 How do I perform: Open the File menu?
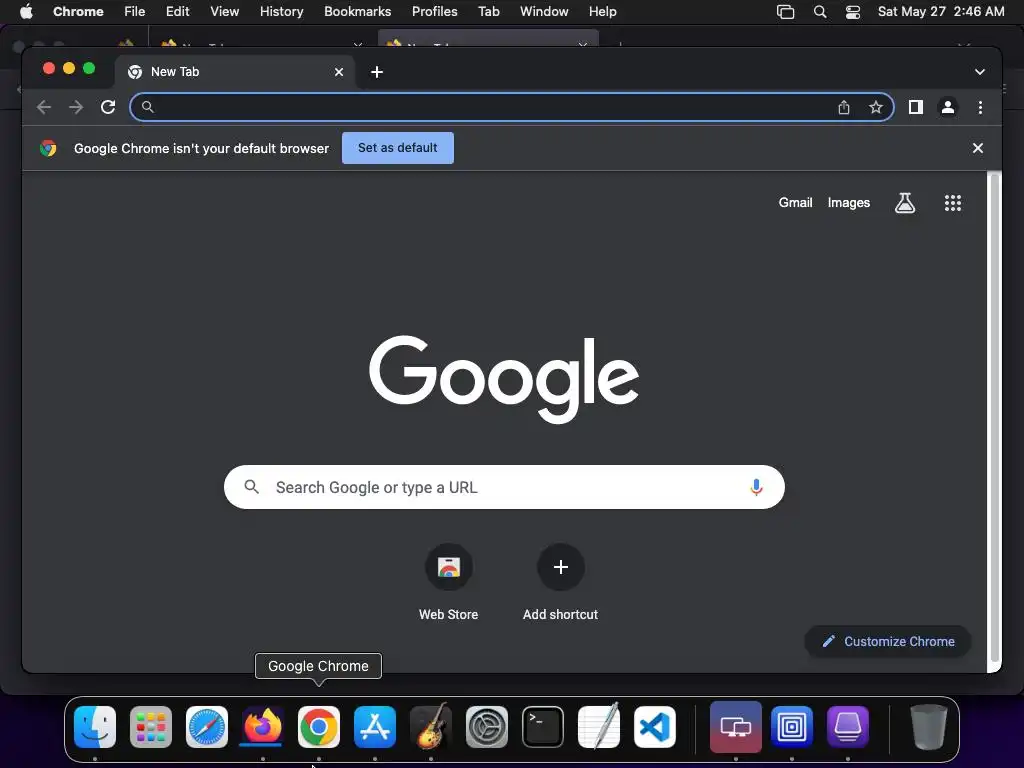(135, 11)
